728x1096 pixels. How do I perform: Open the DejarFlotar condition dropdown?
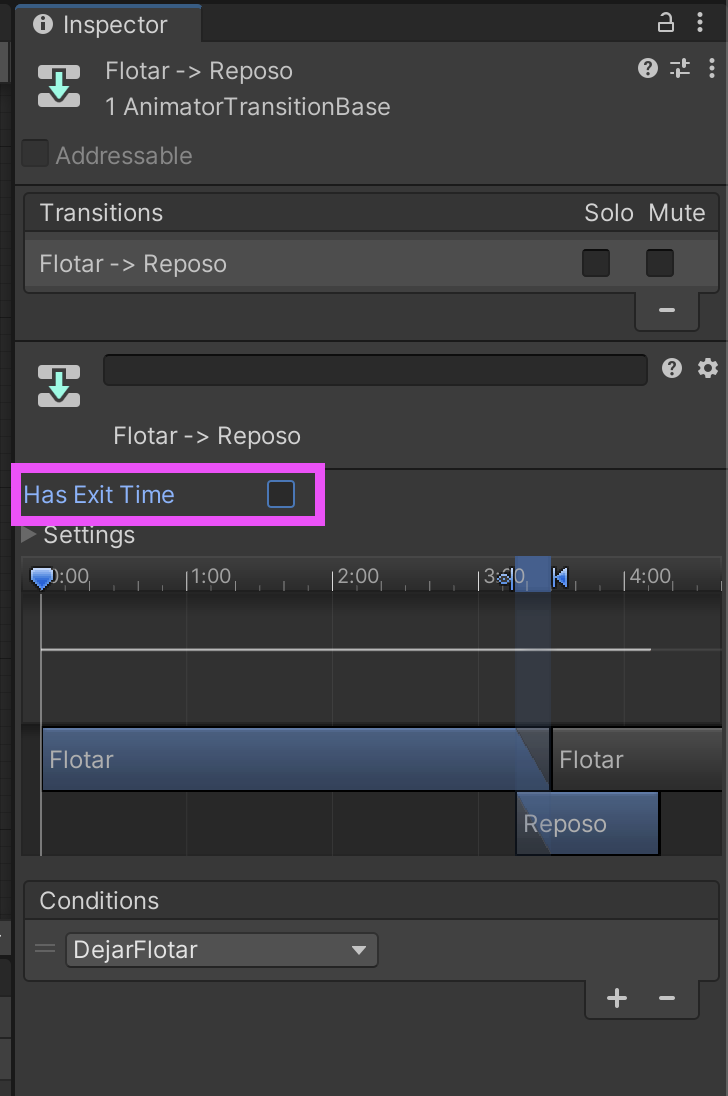[221, 950]
